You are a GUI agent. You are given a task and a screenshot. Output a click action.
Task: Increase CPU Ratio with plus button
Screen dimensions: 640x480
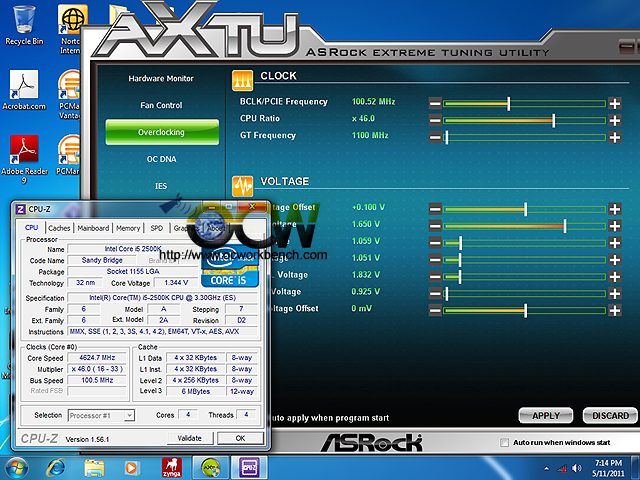coord(614,120)
